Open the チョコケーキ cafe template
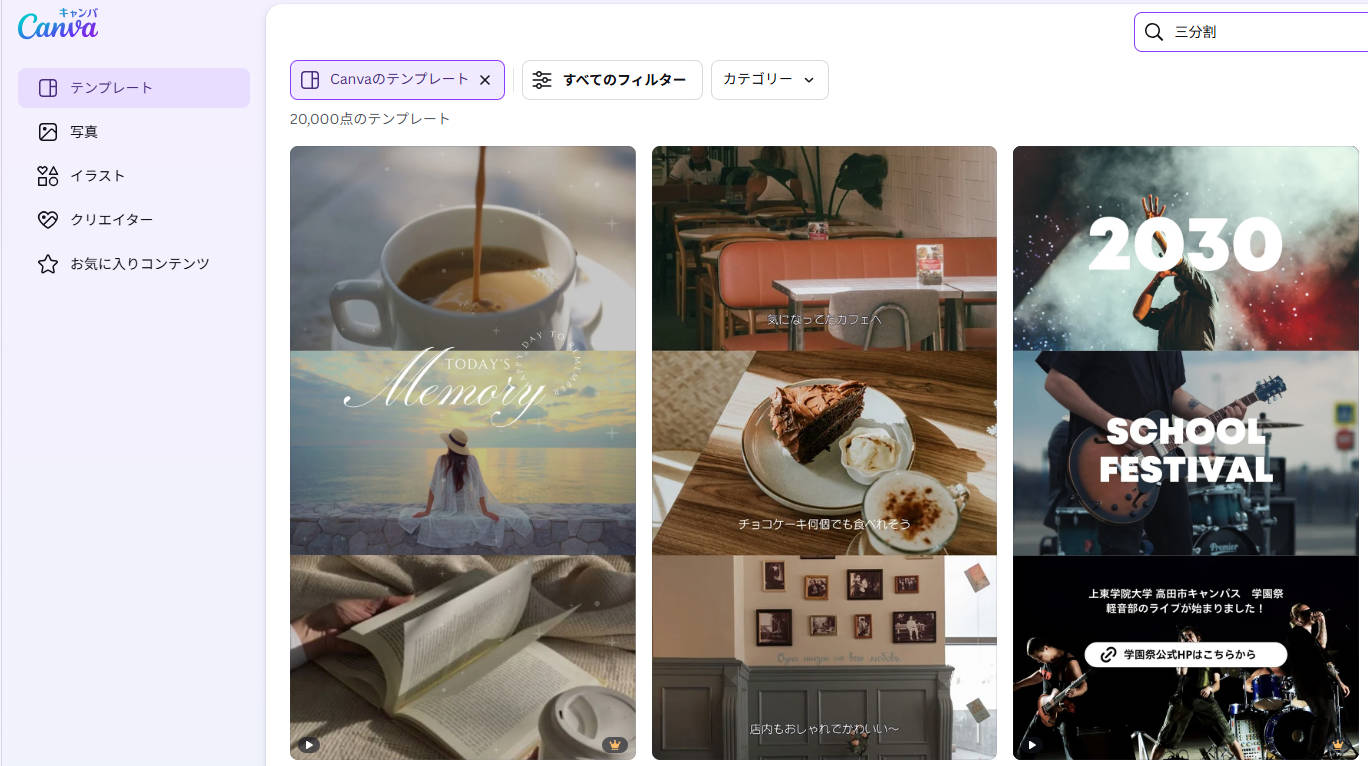 [824, 452]
